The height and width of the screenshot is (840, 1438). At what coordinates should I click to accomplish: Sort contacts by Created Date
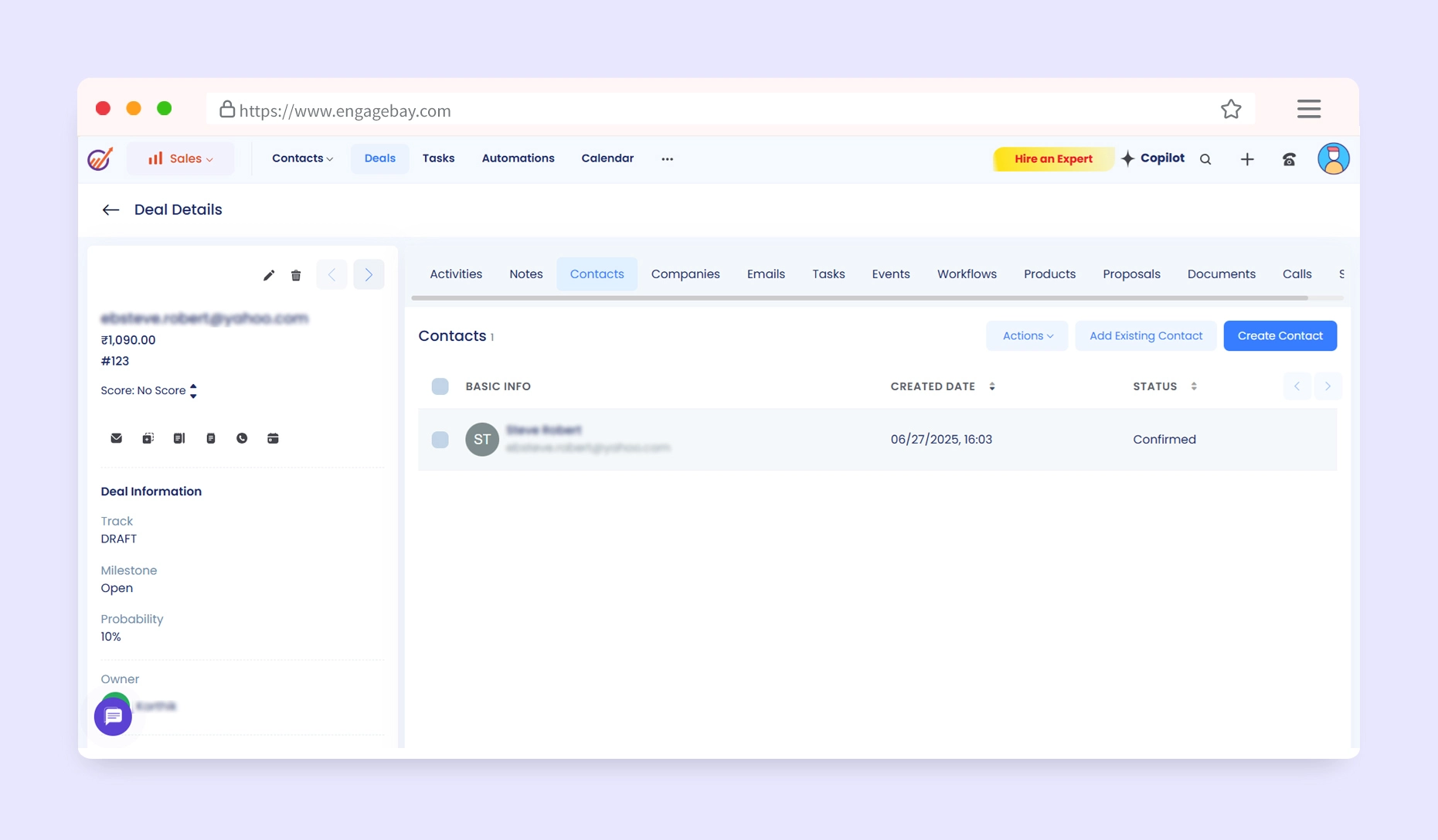(991, 386)
